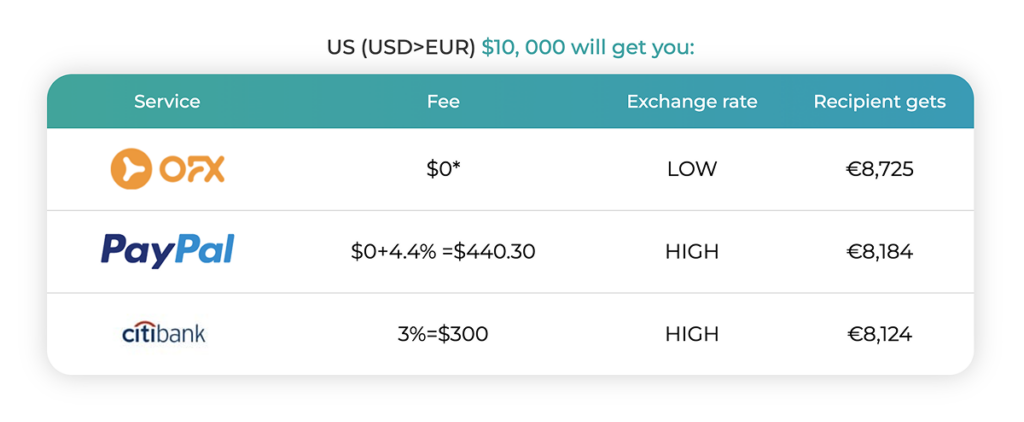This screenshot has width=1024, height=422.
Task: Click Citibank recipient amount €8,124
Action: [879, 334]
